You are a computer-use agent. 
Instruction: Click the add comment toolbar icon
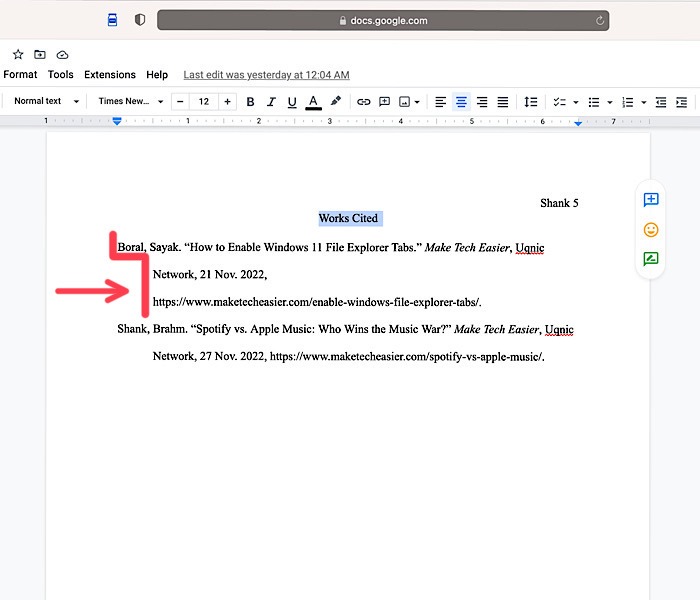point(385,102)
